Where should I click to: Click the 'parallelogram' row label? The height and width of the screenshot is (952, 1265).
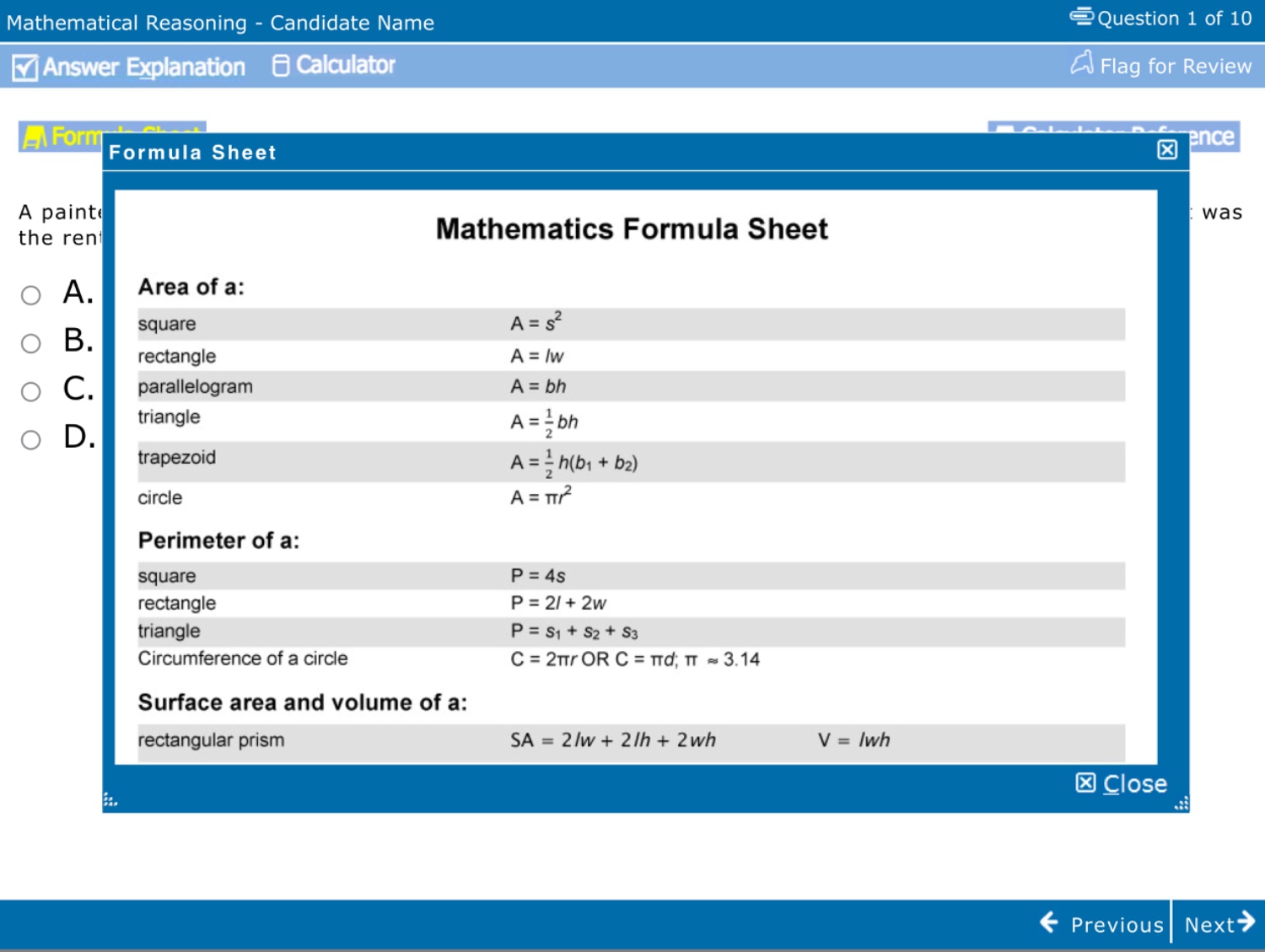coord(195,387)
